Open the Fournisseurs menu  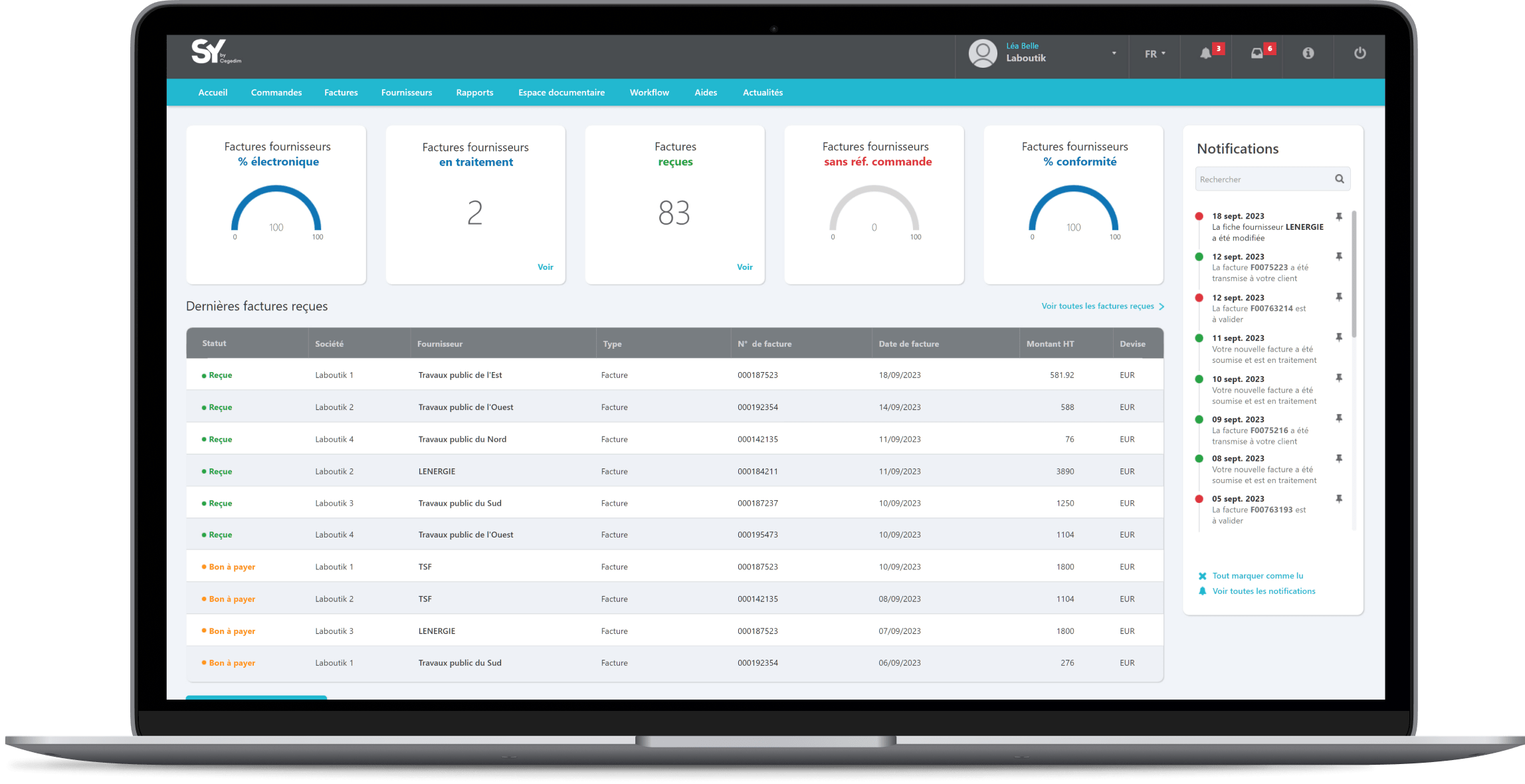(407, 92)
